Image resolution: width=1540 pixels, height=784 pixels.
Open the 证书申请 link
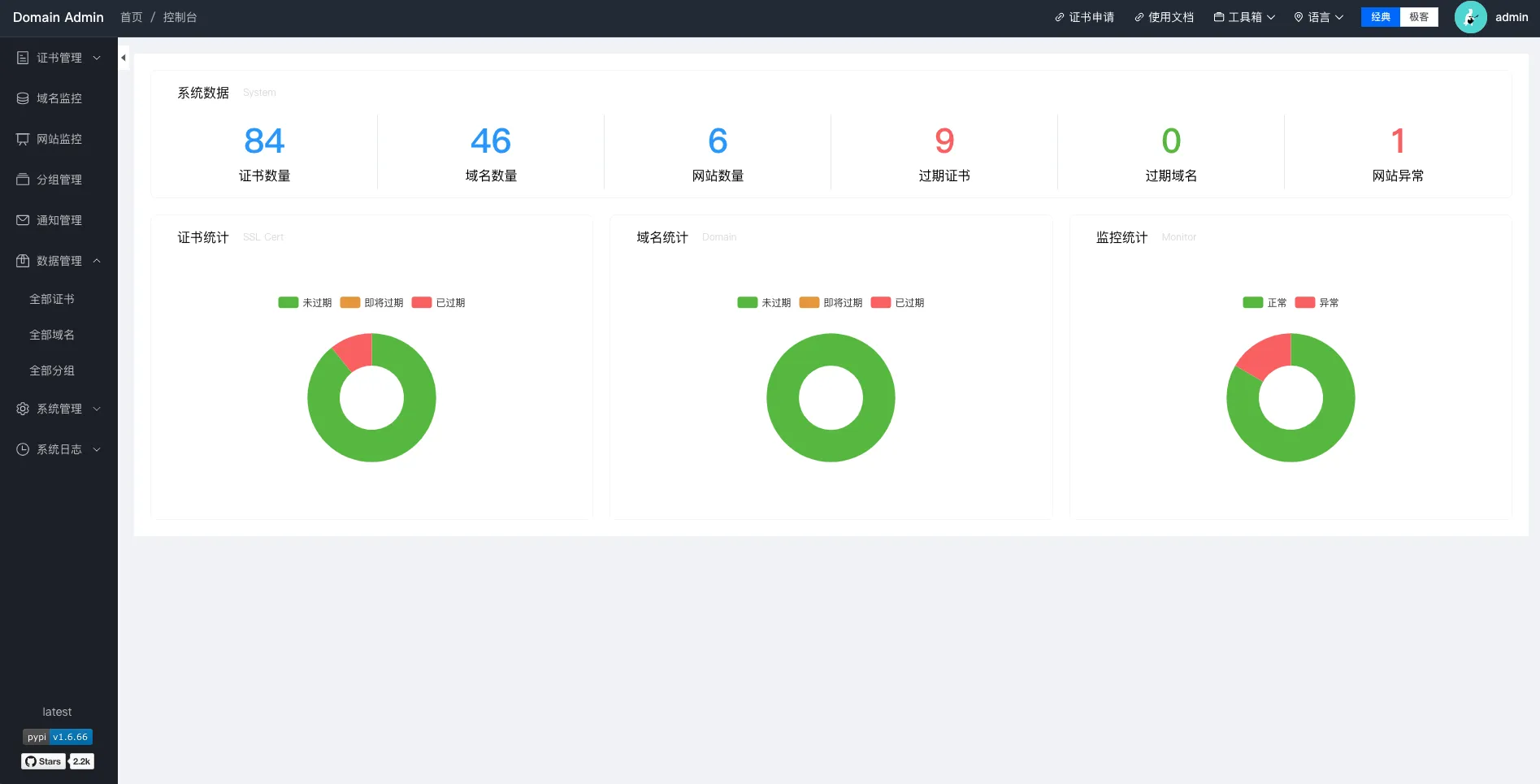[x=1084, y=17]
